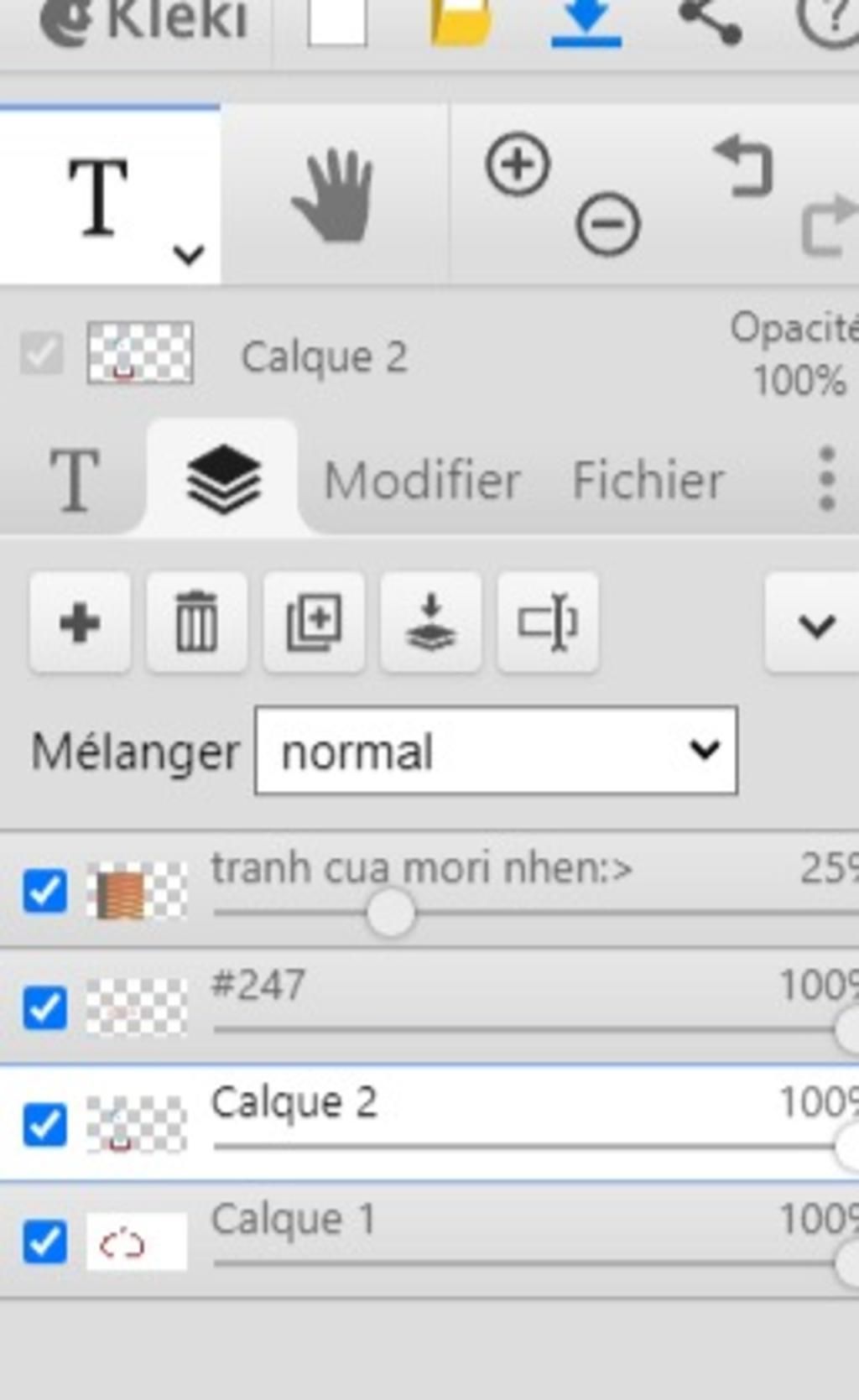Screen dimensions: 859x1400
Task: Open the Fichier tab
Action: point(648,481)
